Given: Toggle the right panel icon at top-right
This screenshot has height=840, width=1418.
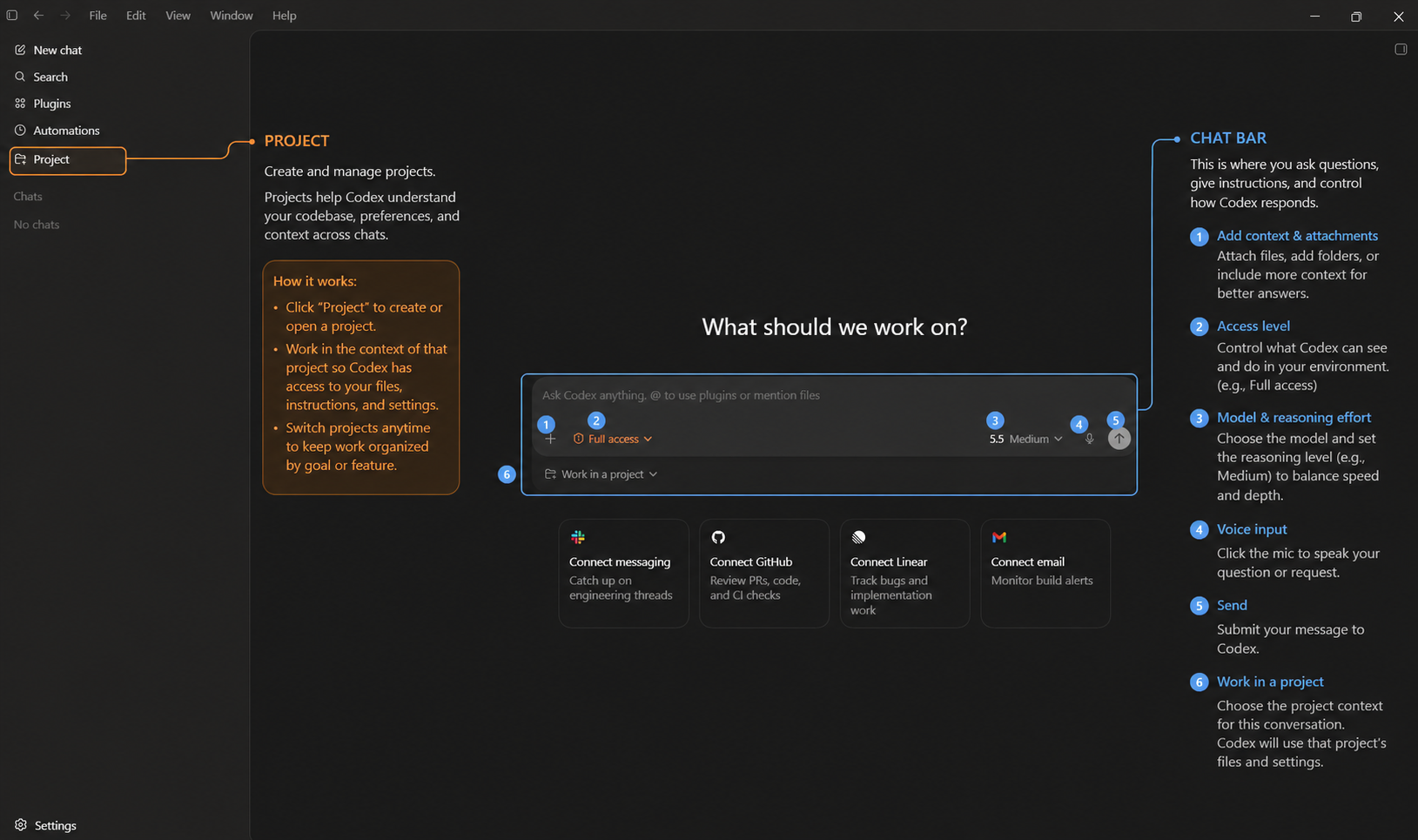Looking at the screenshot, I should [1401, 50].
